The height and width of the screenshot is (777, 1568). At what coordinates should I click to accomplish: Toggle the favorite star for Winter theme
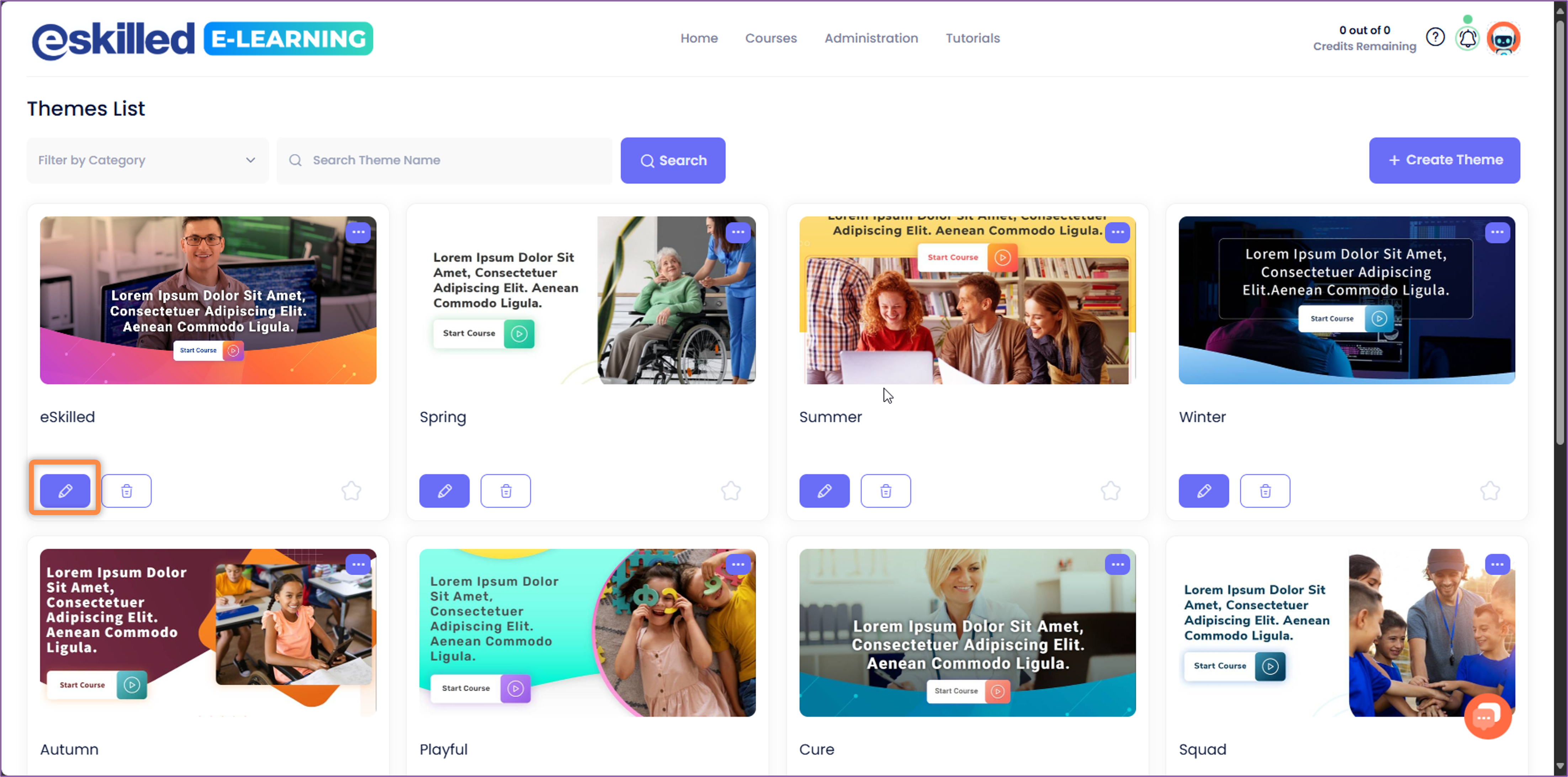pos(1490,491)
